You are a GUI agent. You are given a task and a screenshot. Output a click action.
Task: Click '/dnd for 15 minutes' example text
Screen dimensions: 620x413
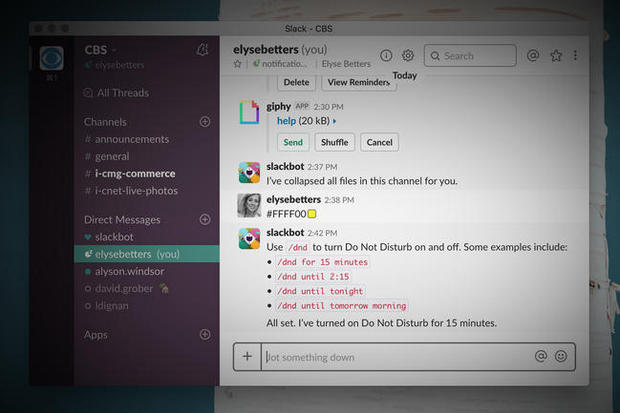click(x=322, y=262)
